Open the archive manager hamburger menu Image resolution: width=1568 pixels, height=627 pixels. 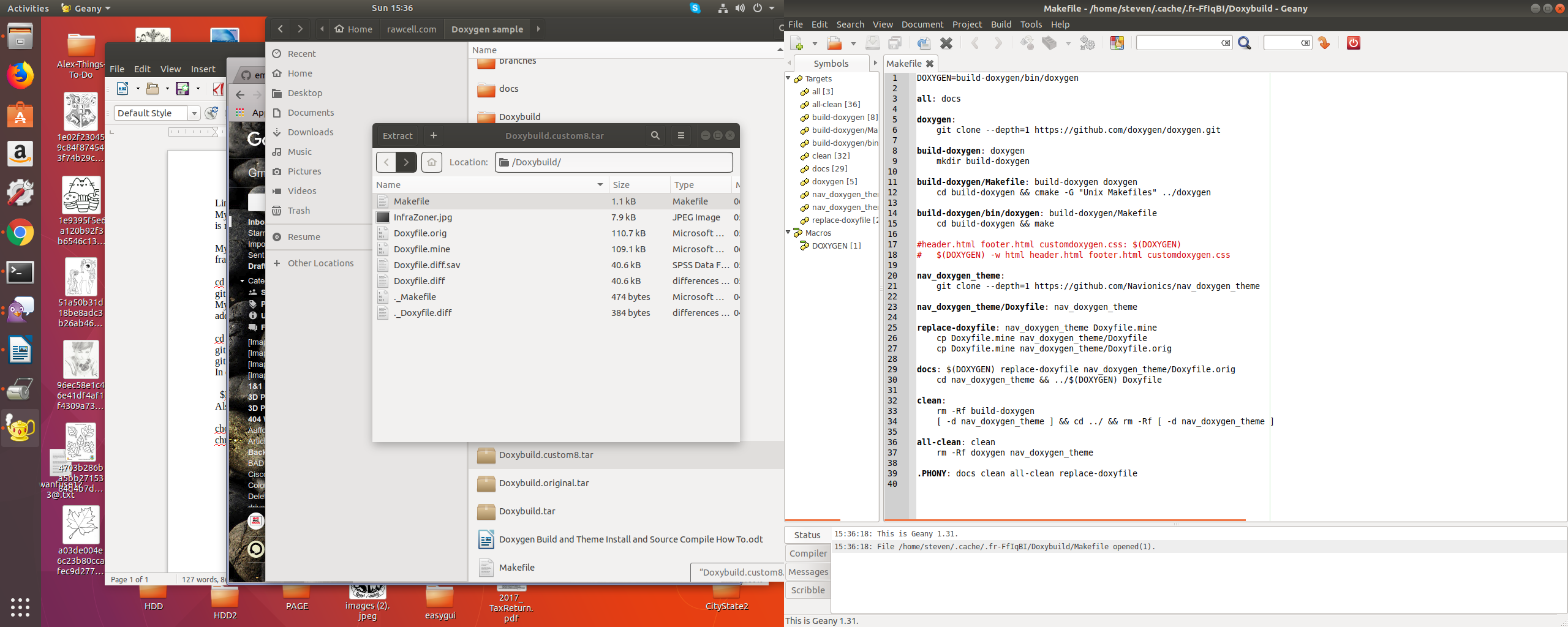[681, 135]
